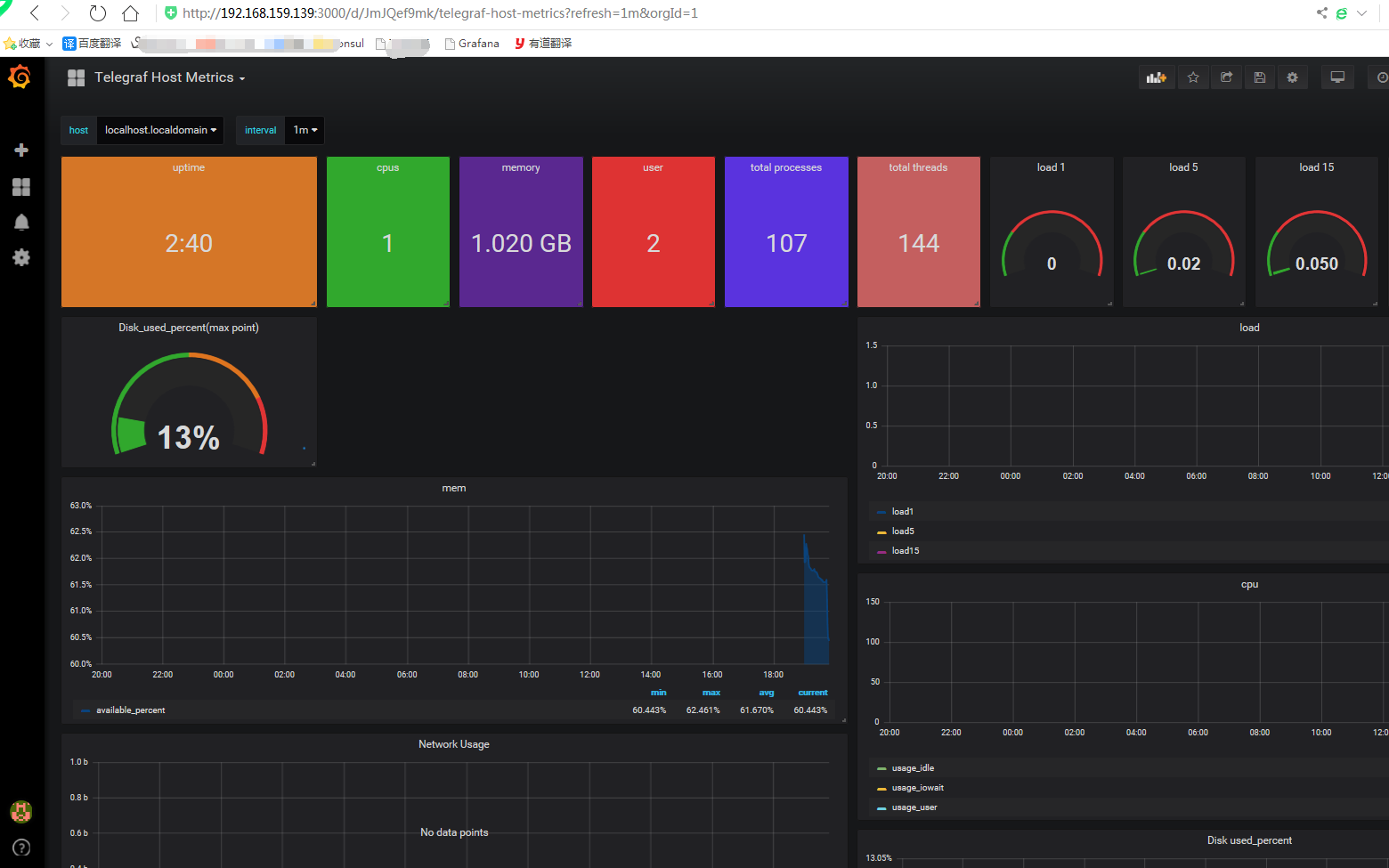
Task: Cycle view mode with monitor icon
Action: pyautogui.click(x=1337, y=77)
